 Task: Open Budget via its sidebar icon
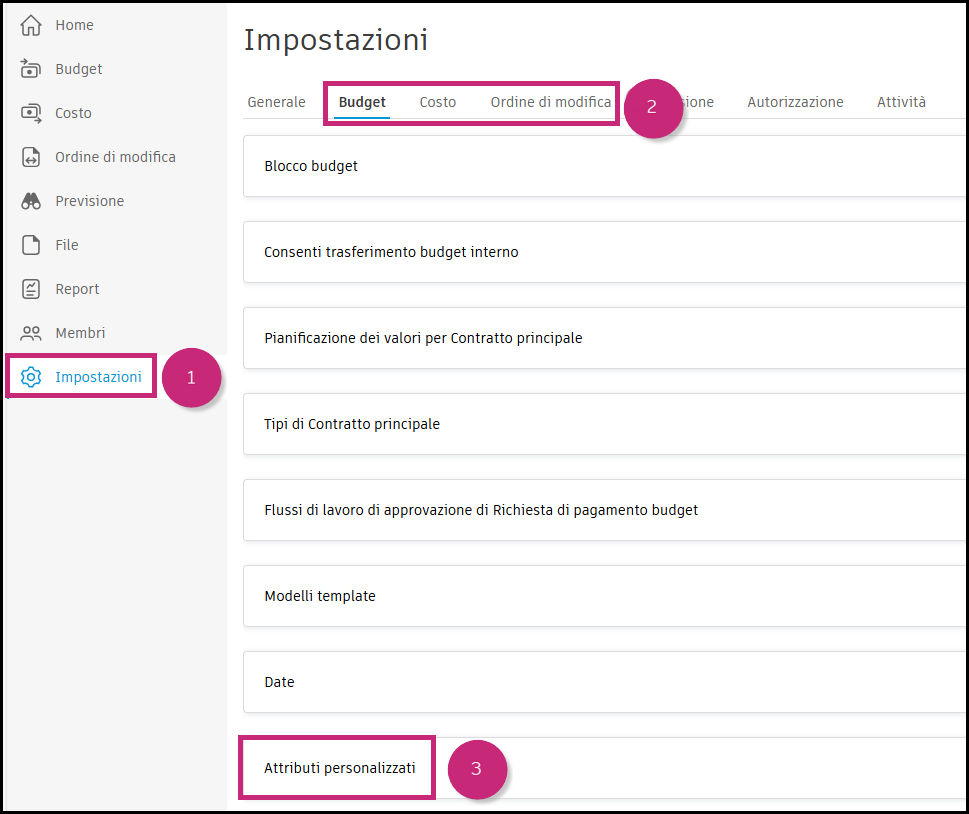tap(30, 68)
